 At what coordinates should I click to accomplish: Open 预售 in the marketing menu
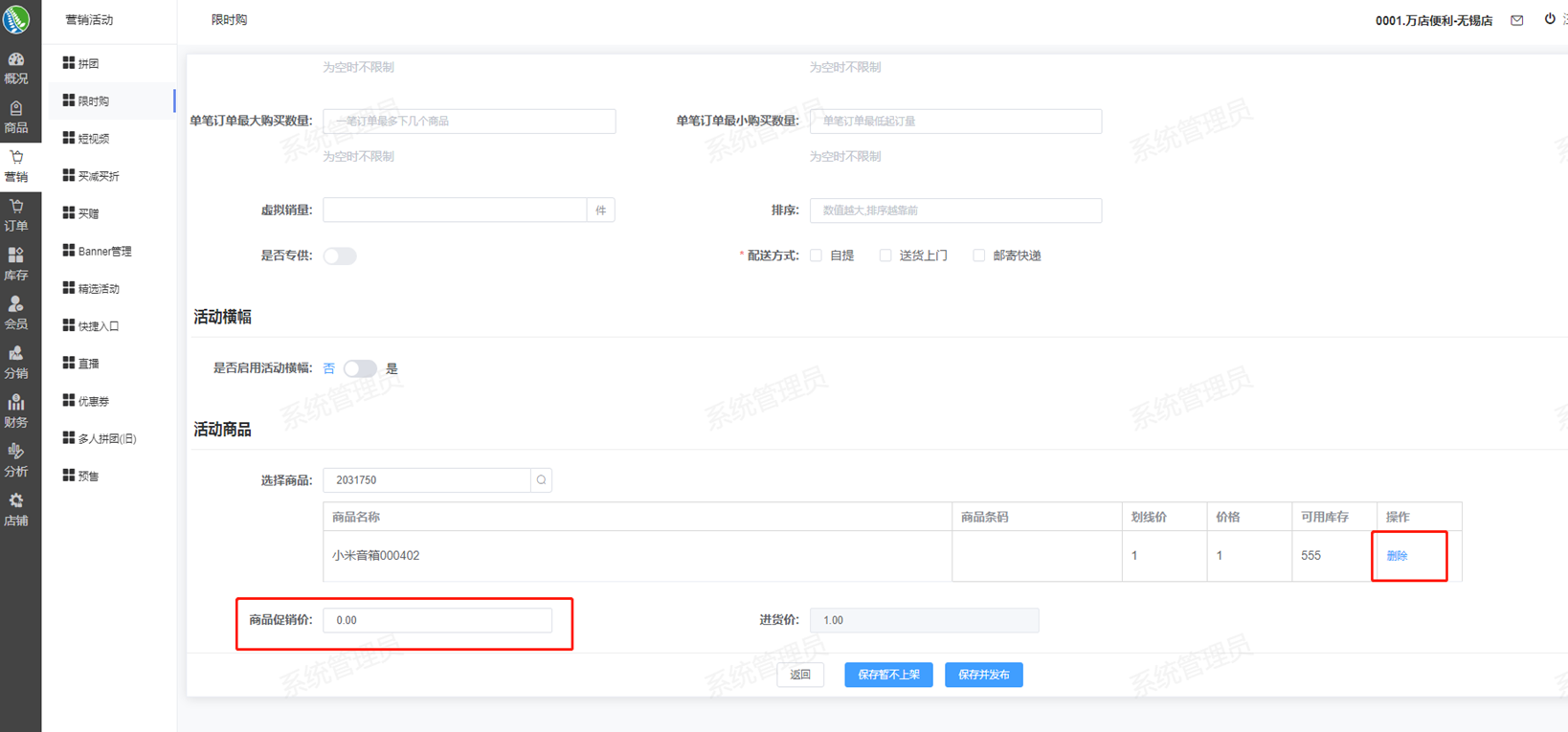pyautogui.click(x=111, y=476)
